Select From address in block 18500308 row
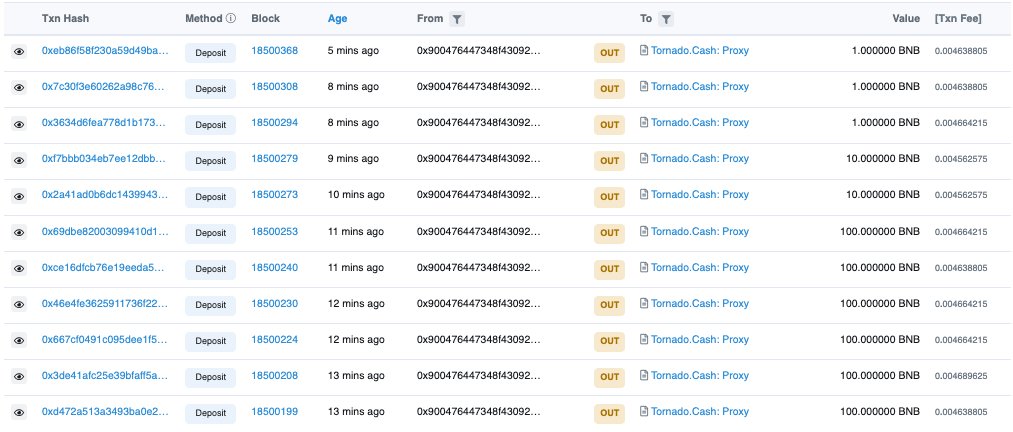 click(479, 87)
